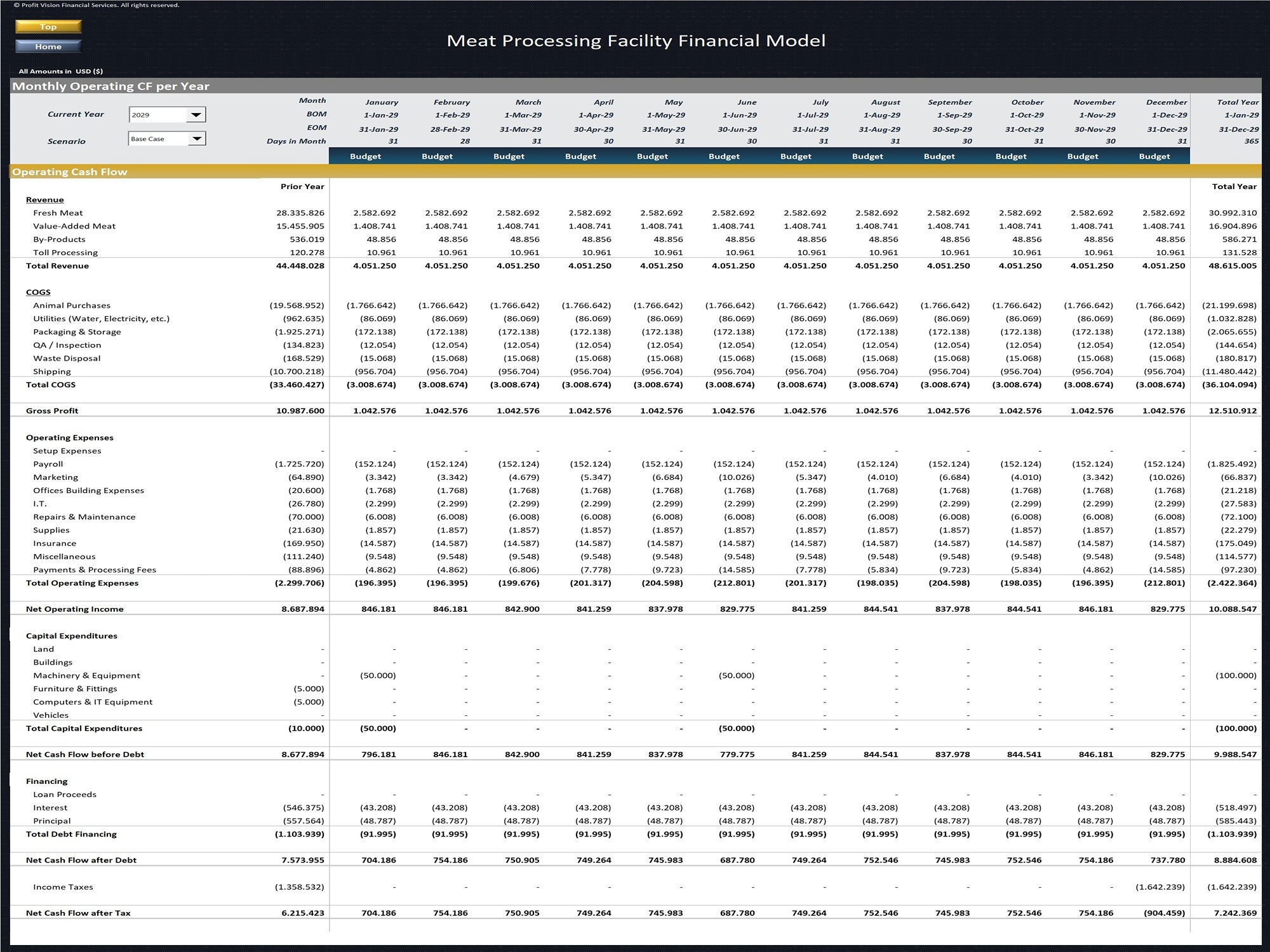Select the Loan Proceeds row label

tap(65, 795)
